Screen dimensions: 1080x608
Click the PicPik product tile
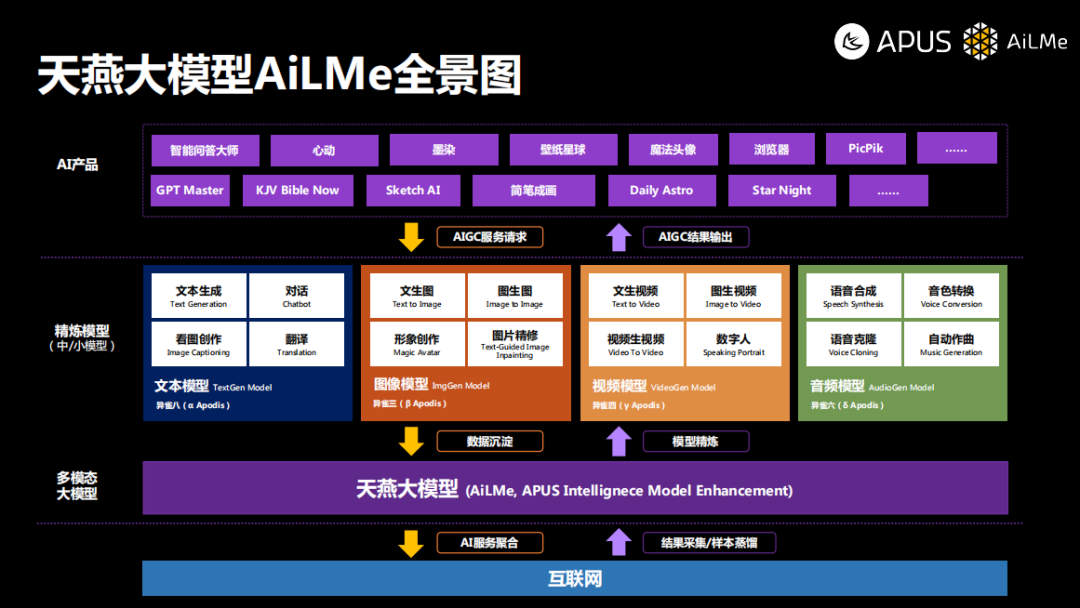(865, 149)
